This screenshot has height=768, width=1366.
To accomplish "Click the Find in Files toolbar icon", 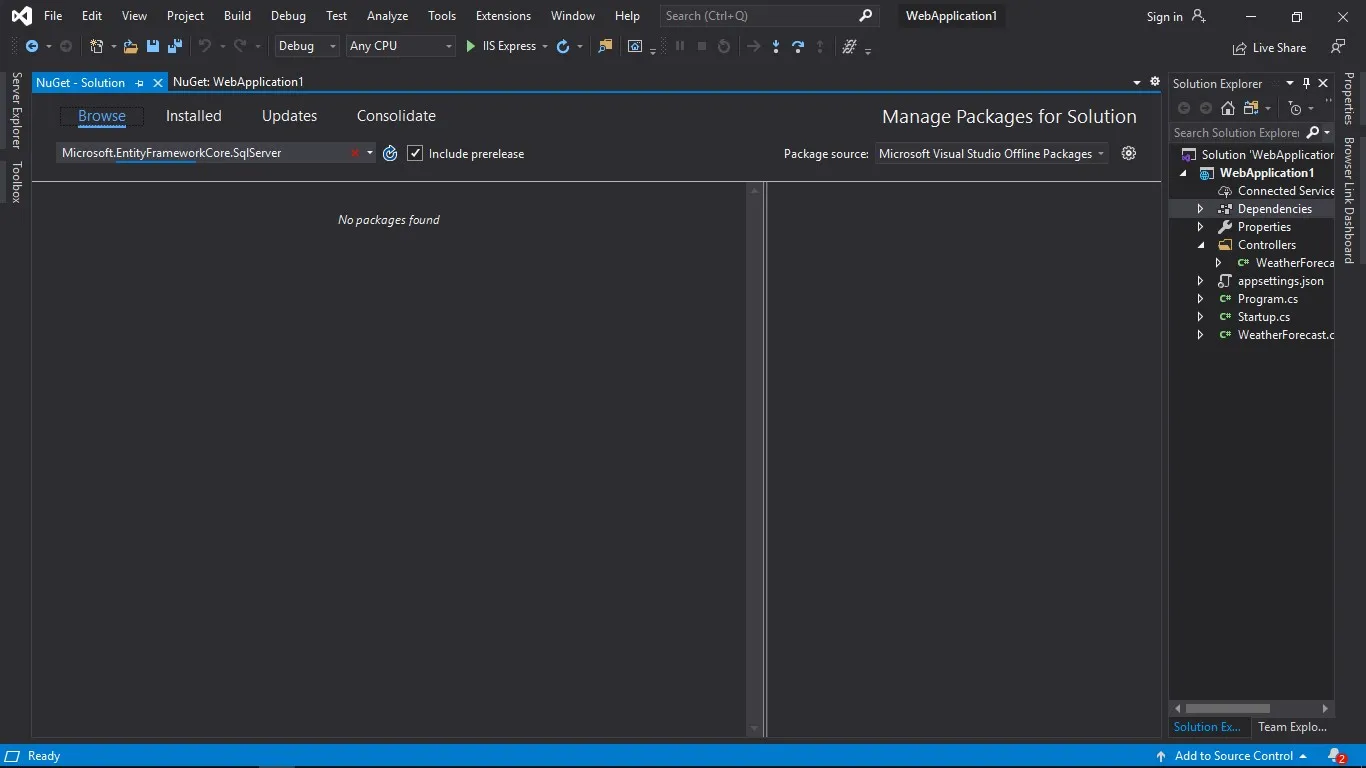I will coord(605,46).
